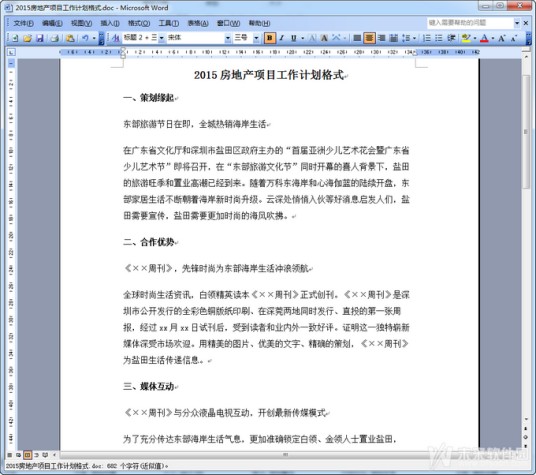Expand the style dropdown showing 标题 2
Image resolution: width=536 pixels, height=475 pixels.
[161, 38]
